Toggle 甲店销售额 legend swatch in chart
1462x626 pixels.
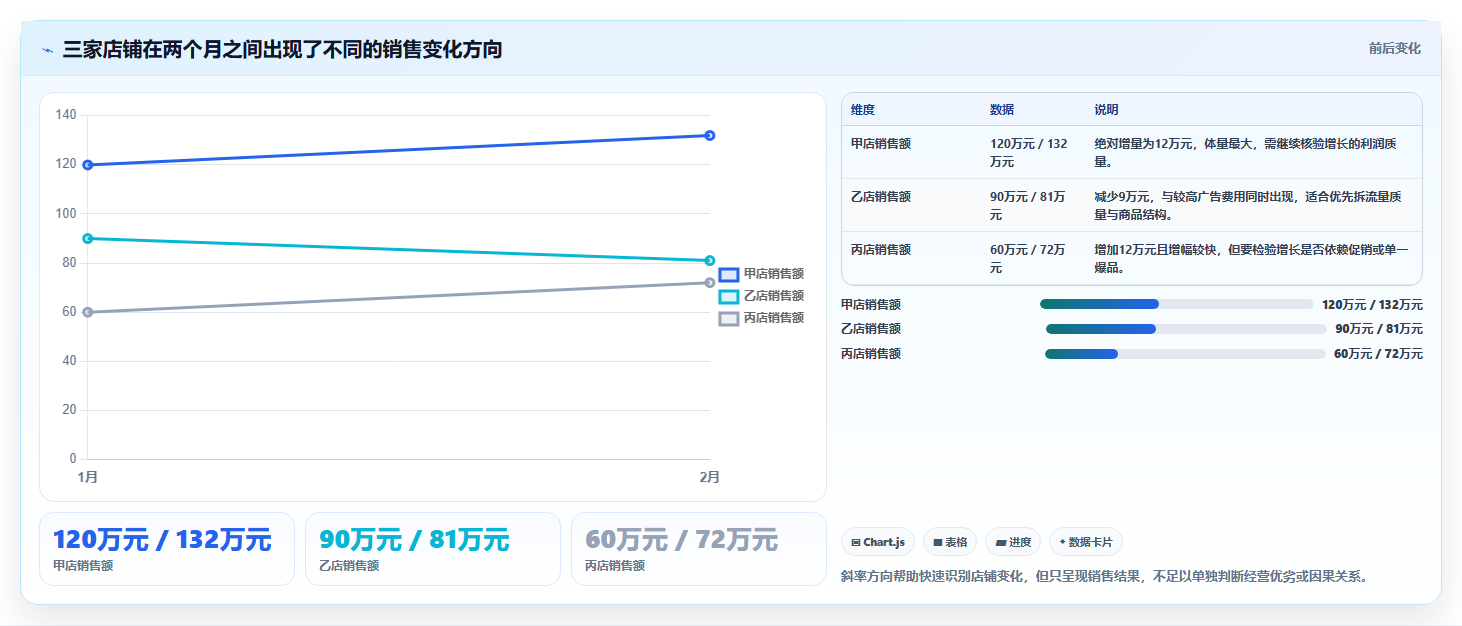729,274
